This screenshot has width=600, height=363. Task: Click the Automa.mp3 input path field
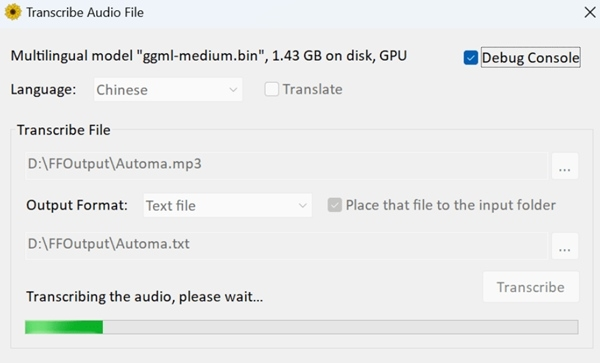click(287, 166)
